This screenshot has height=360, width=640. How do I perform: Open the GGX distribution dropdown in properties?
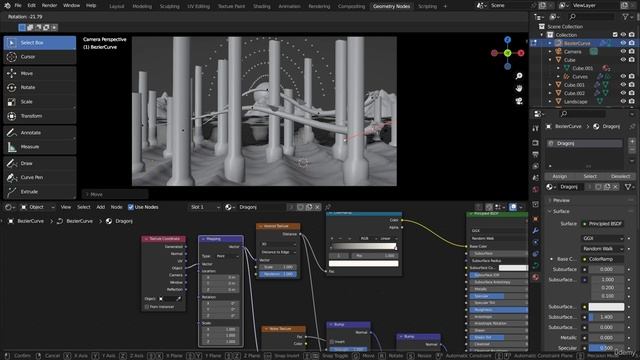[x=602, y=238]
